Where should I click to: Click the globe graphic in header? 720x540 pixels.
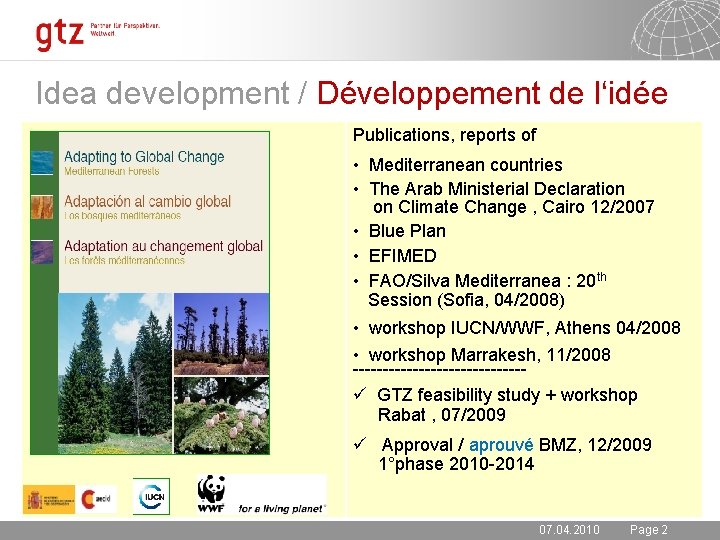(675, 28)
